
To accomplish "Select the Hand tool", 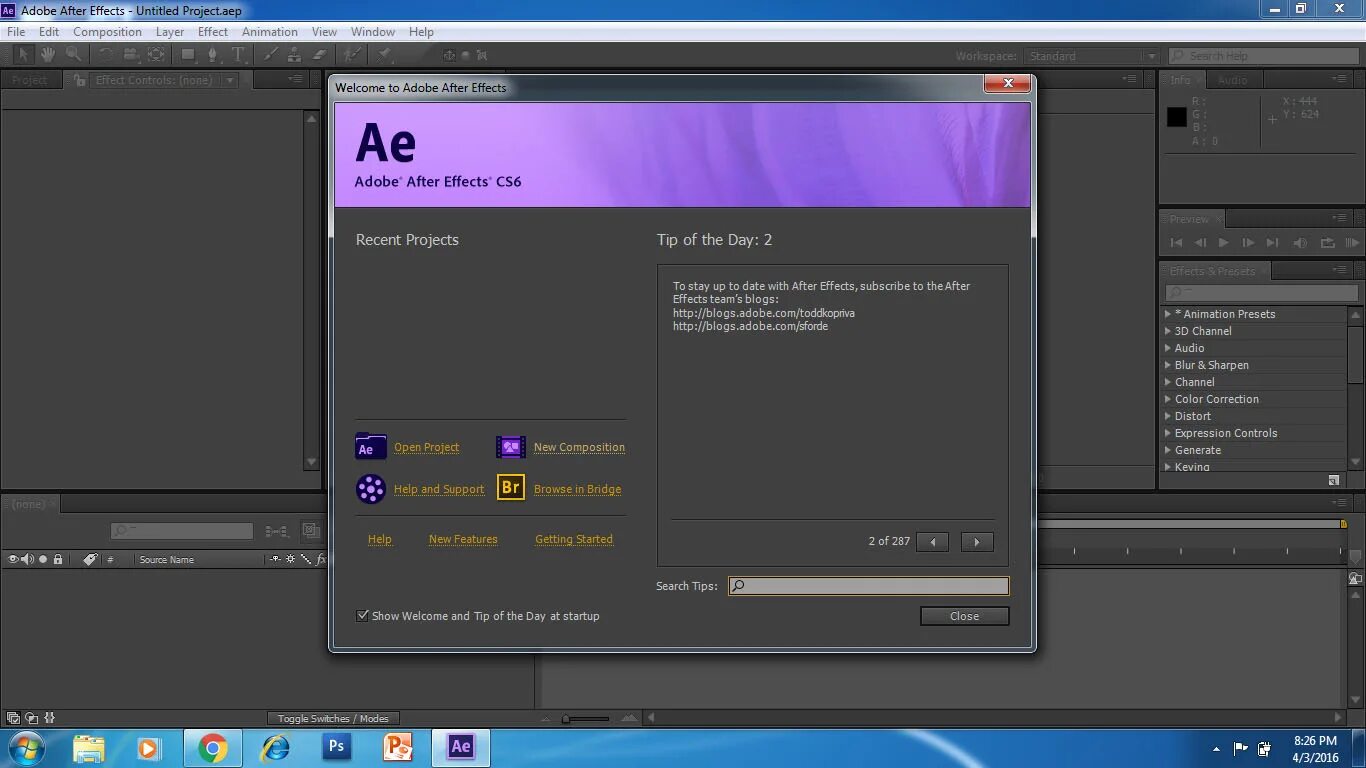I will pos(48,55).
